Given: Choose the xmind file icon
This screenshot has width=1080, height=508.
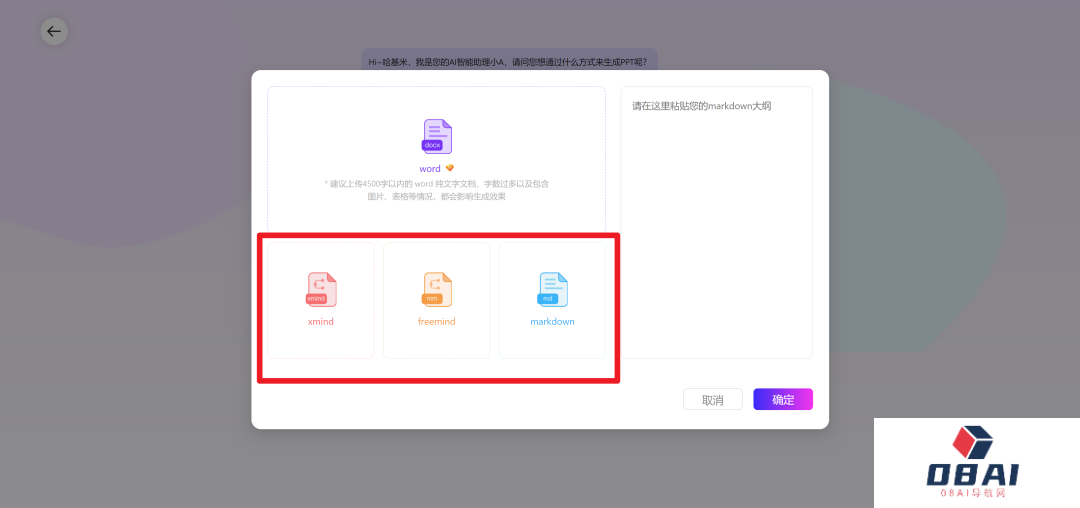Looking at the screenshot, I should click(321, 289).
